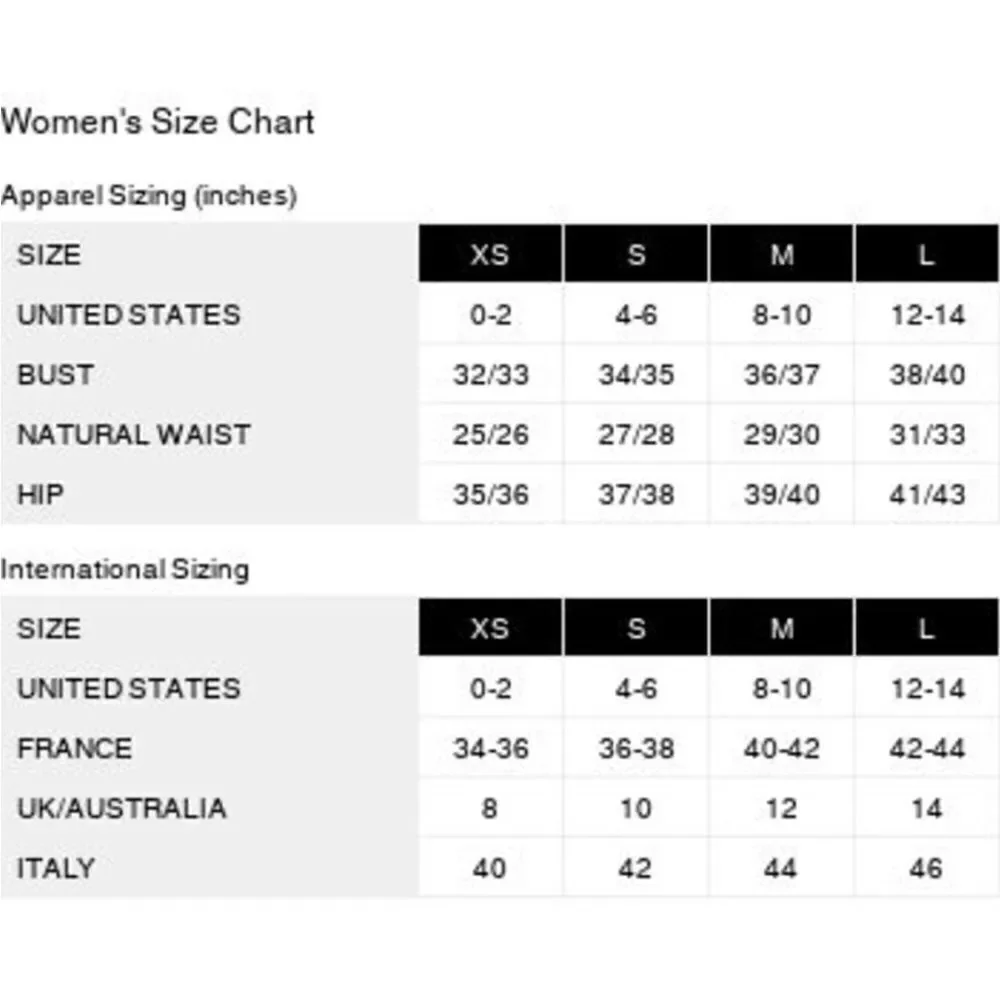Select the International Sizing heading
The width and height of the screenshot is (1000, 1000).
[x=125, y=569]
